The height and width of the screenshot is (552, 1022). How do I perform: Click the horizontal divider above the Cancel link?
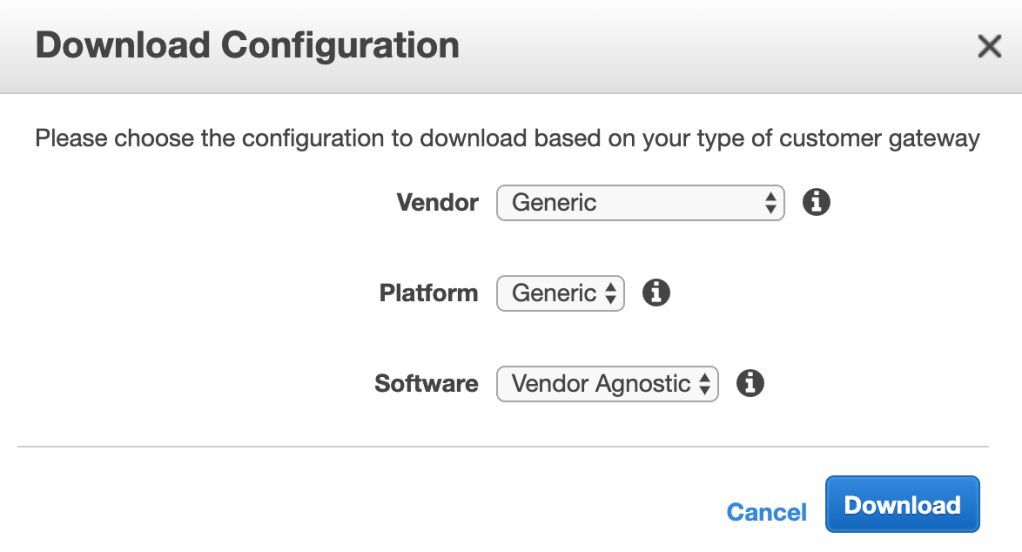[x=503, y=446]
